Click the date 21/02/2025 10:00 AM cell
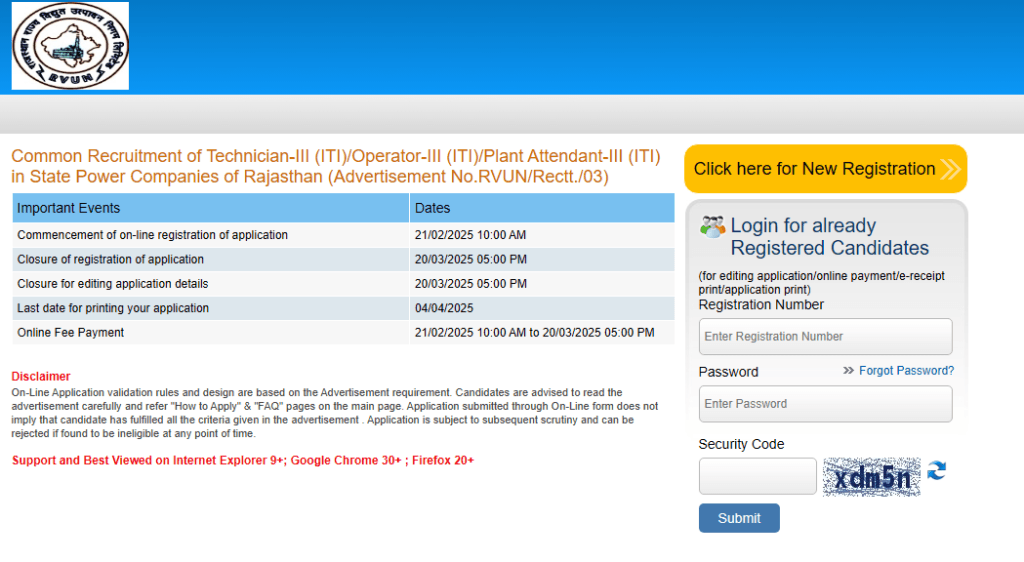The width and height of the screenshot is (1024, 562). click(542, 235)
